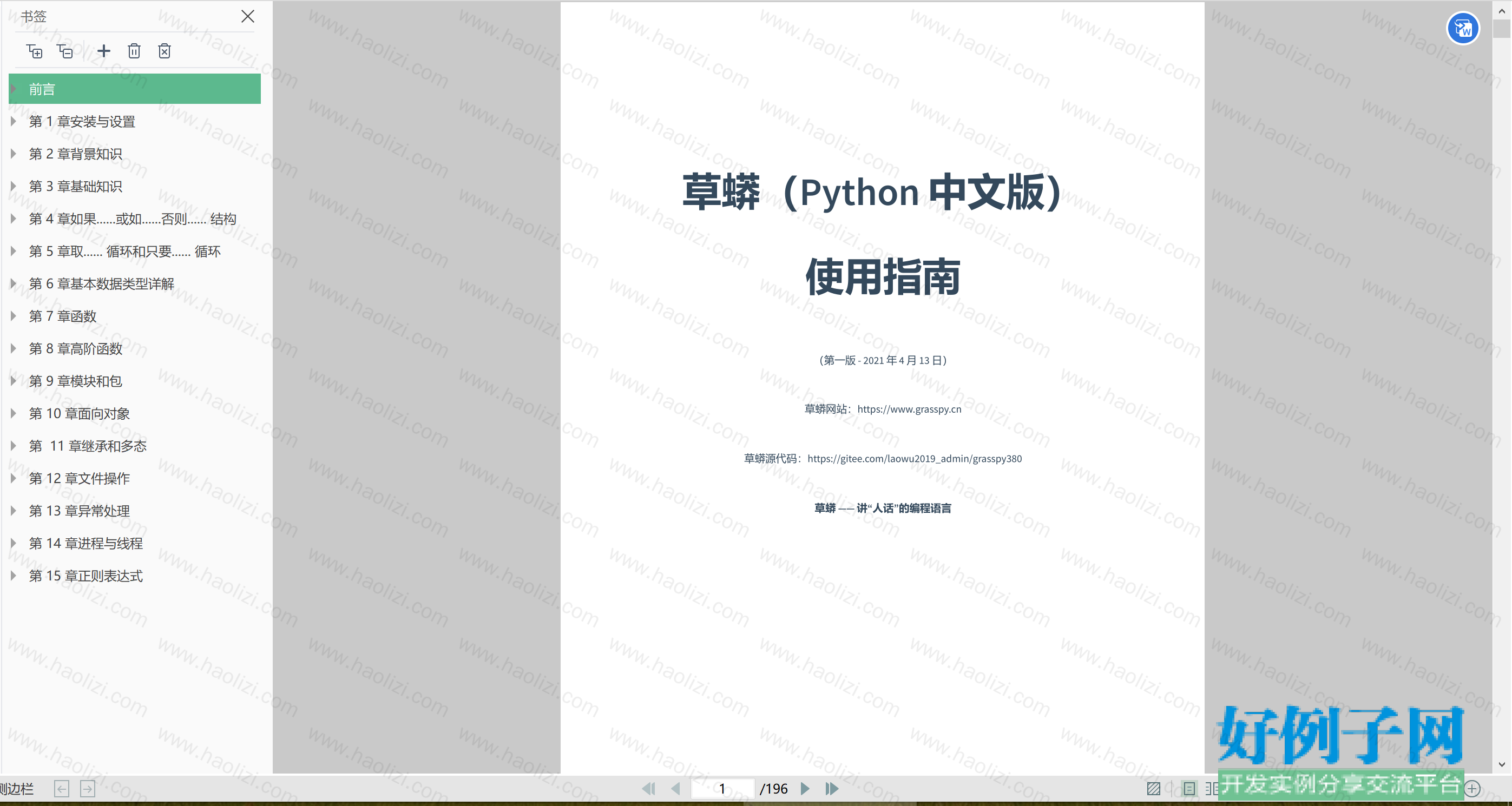This screenshot has height=806, width=1512.
Task: Click the delete all bookmarks icon
Action: (x=165, y=51)
